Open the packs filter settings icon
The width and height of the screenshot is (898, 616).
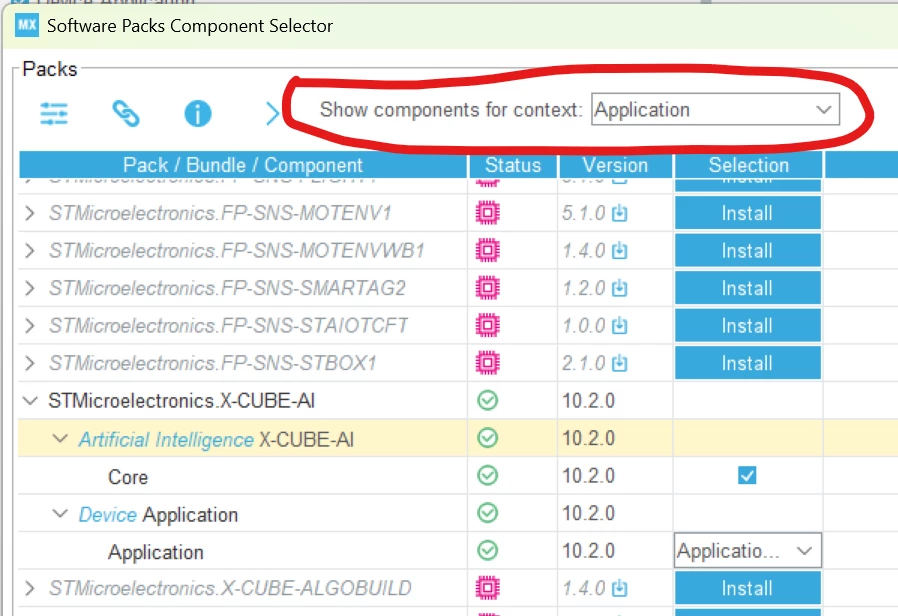coord(54,113)
